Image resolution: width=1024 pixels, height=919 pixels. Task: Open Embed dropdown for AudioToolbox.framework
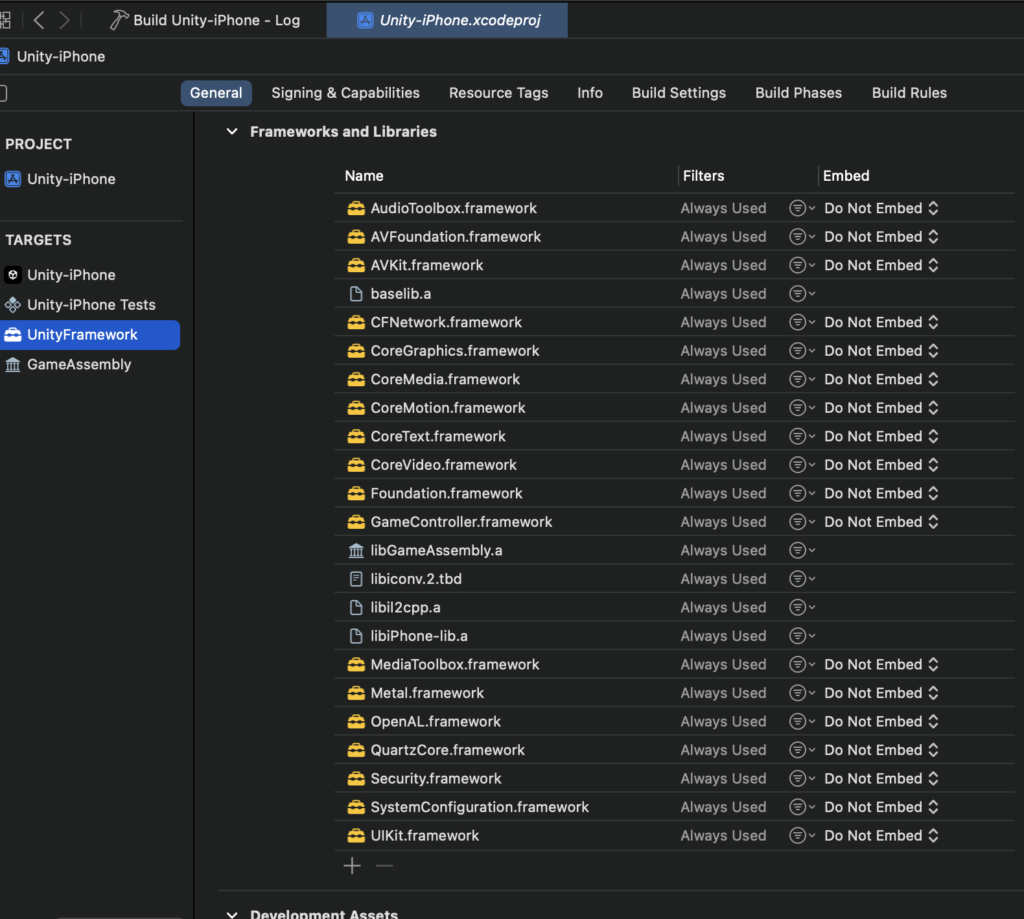(881, 208)
